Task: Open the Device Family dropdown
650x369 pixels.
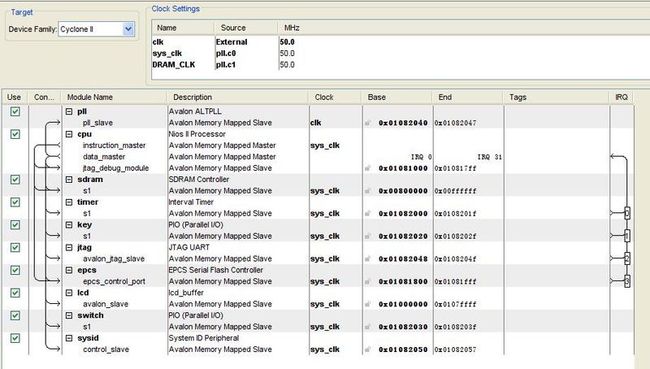Action: coord(129,29)
